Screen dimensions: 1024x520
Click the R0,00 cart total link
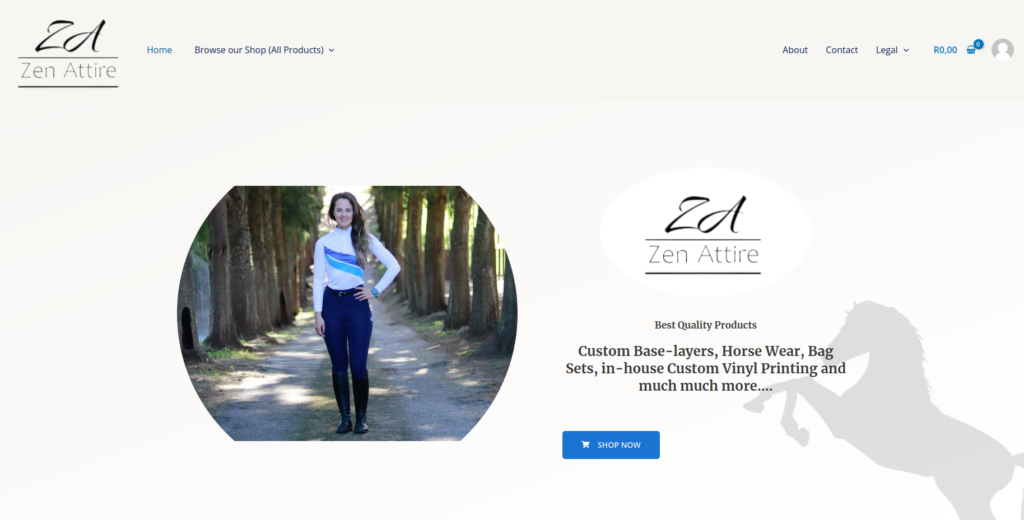[945, 50]
